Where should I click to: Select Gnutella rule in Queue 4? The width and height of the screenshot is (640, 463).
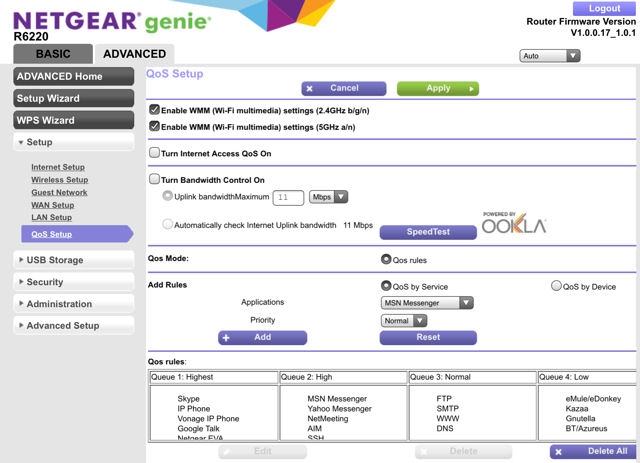[x=580, y=418]
